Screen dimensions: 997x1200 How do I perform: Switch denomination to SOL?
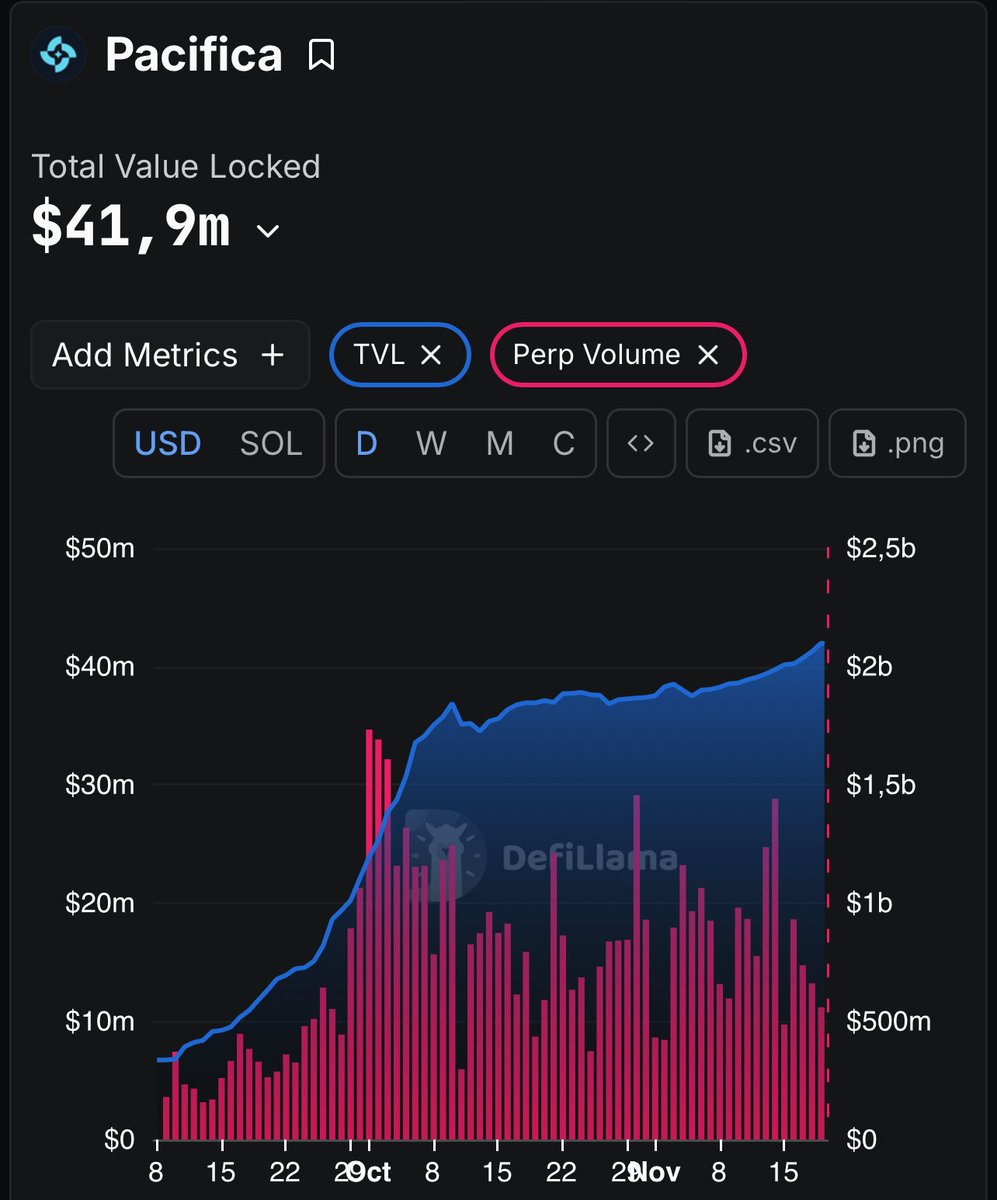click(x=271, y=443)
